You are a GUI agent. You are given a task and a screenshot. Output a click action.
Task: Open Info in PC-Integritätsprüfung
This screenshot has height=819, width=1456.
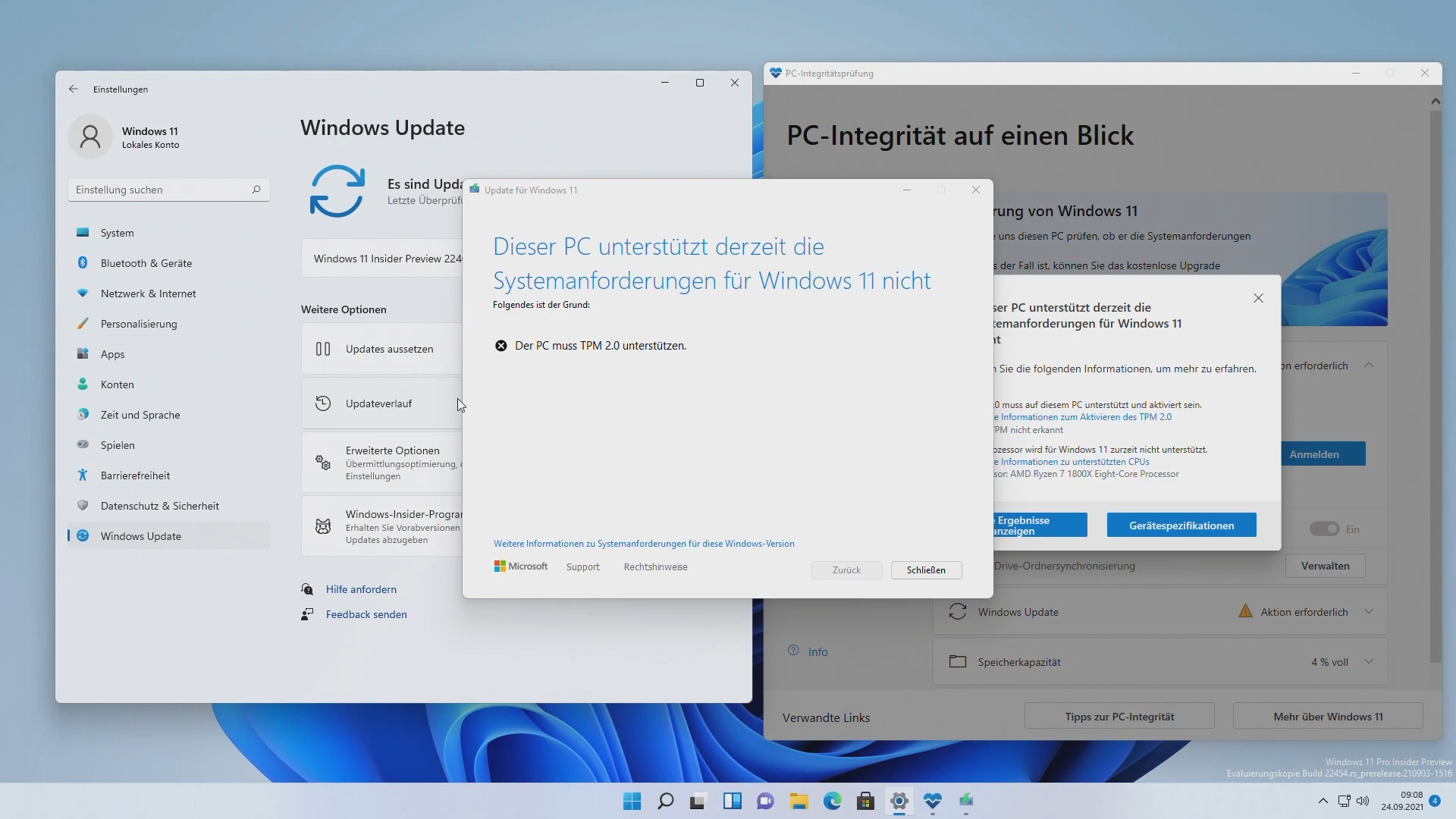(x=808, y=651)
